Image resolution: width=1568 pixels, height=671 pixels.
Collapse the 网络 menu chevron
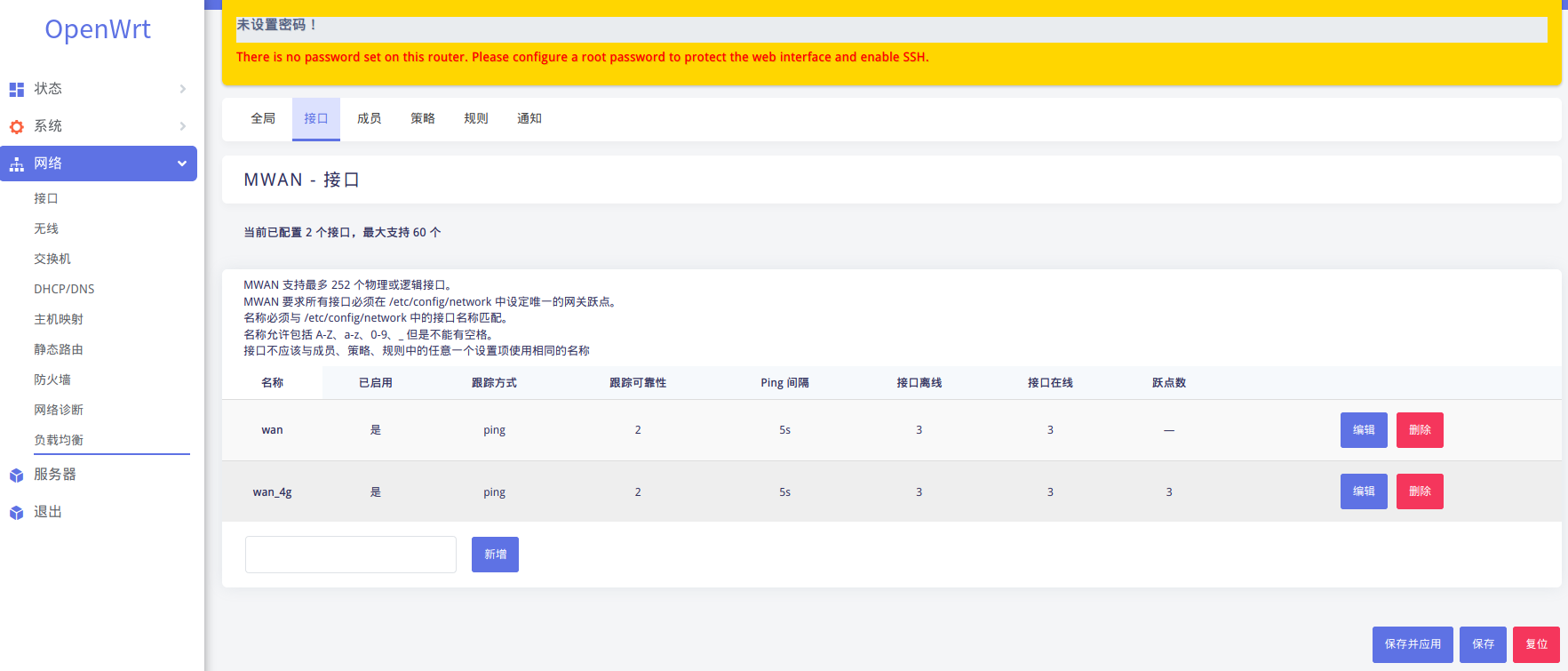182,164
